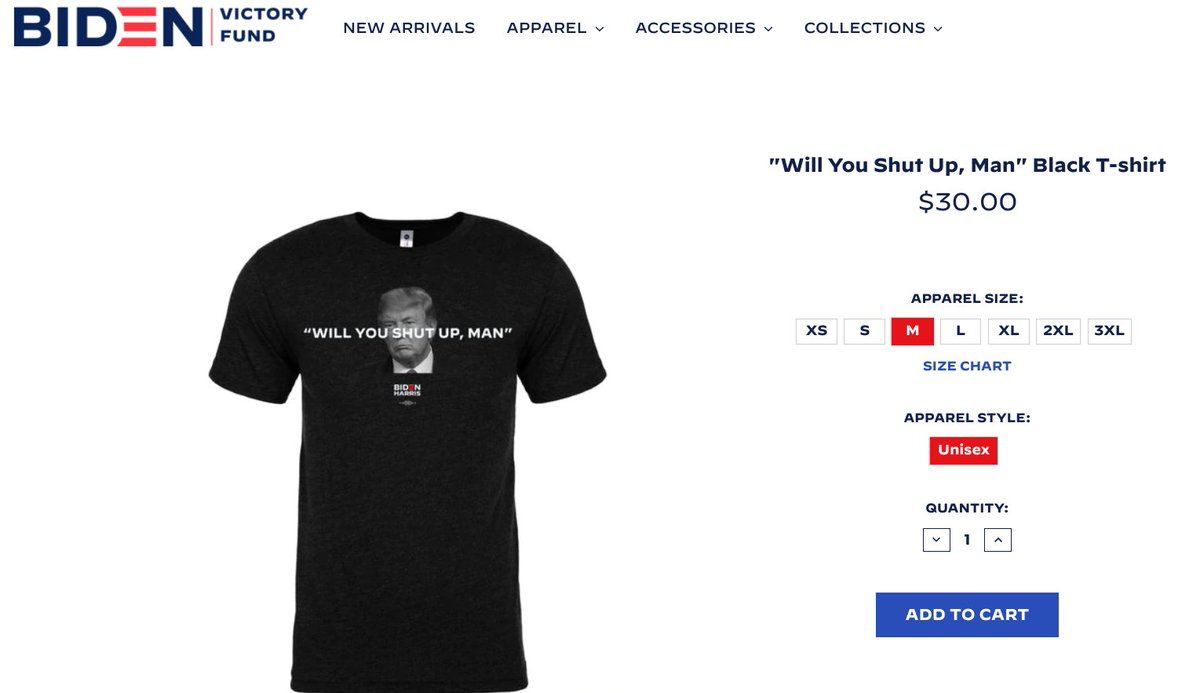Choose the M size option
1200x693 pixels.
pos(913,331)
